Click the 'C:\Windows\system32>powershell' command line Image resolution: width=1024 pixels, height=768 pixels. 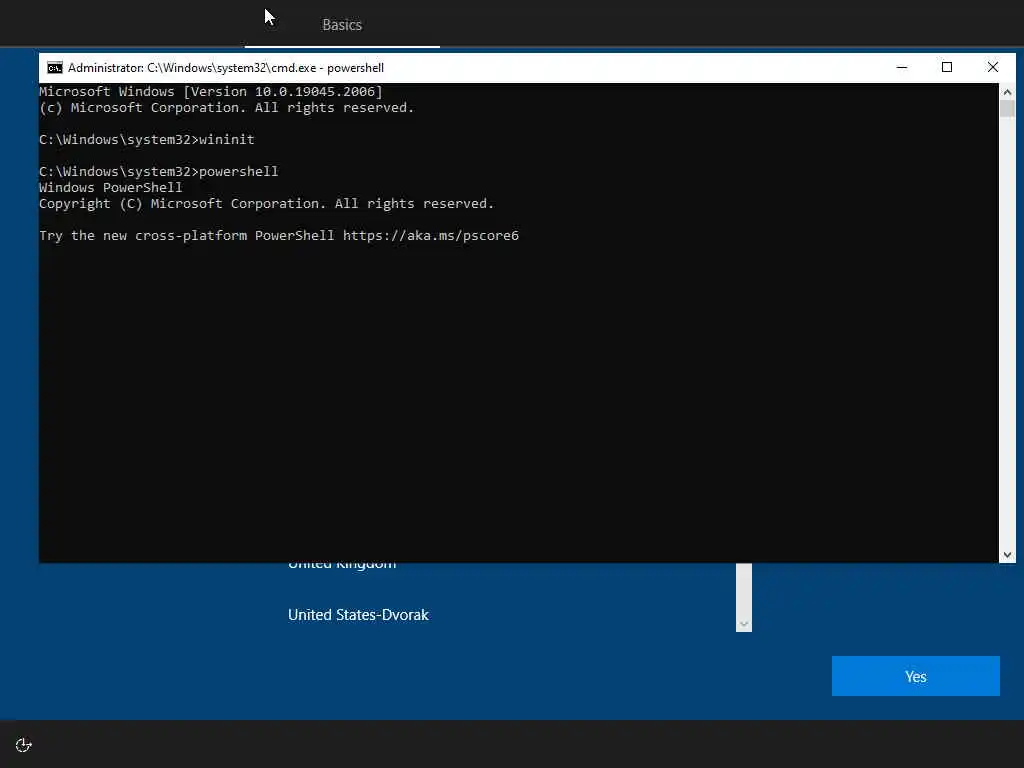coord(159,171)
